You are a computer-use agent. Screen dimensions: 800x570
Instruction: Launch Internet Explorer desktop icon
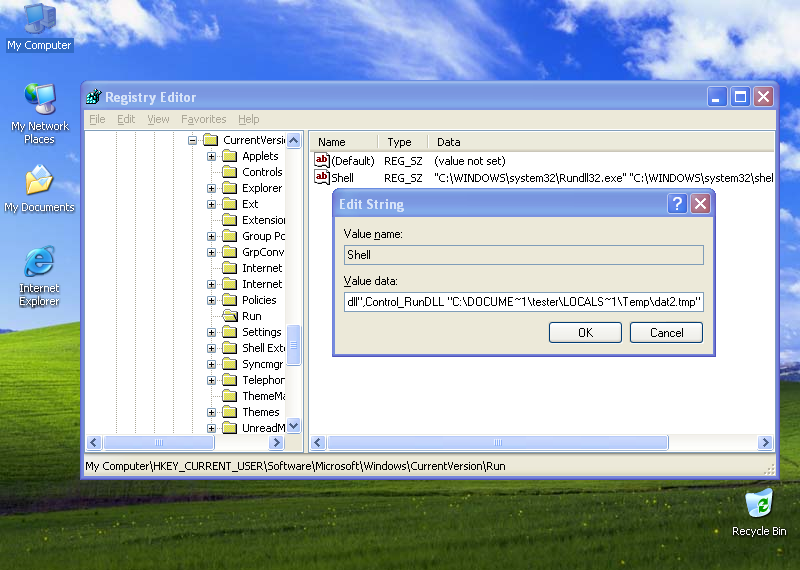39,276
